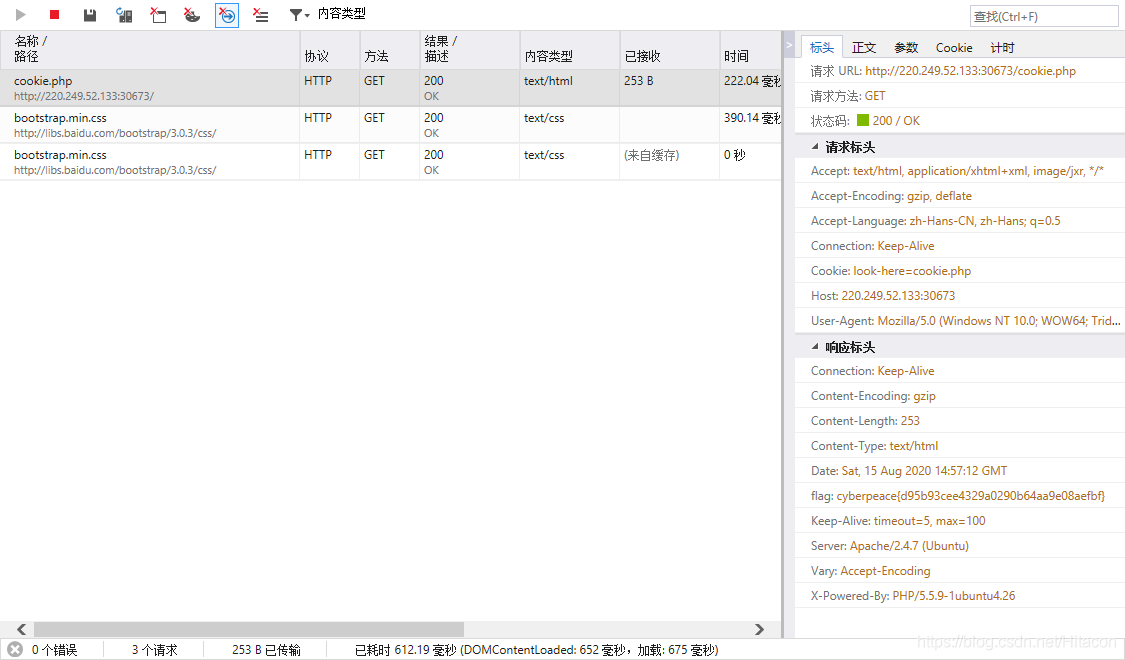
Task: Click the horizontal scrollbar left arrow
Action: click(x=22, y=629)
